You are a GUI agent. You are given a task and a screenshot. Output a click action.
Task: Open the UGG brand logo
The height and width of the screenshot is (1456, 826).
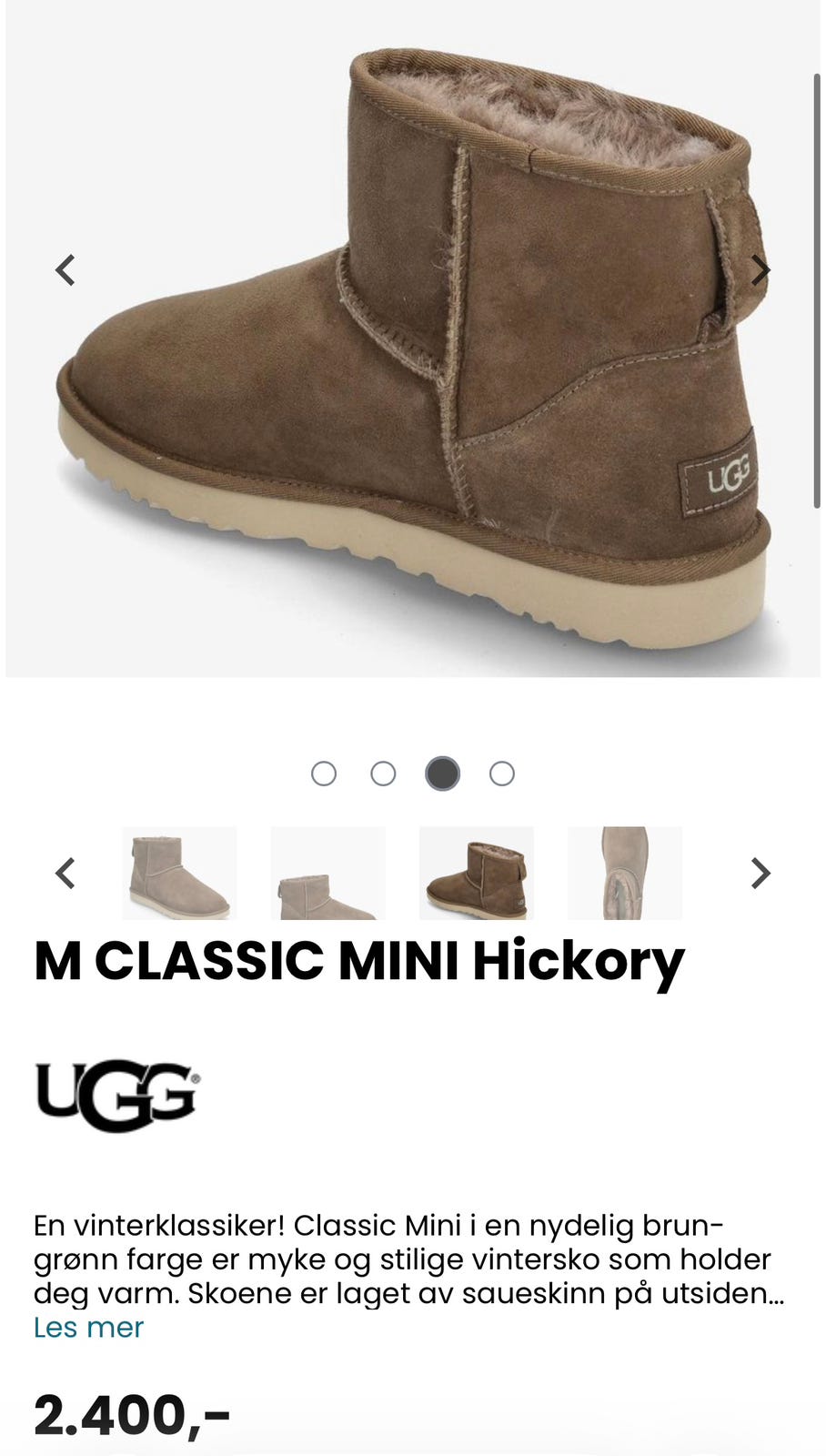(x=117, y=1096)
